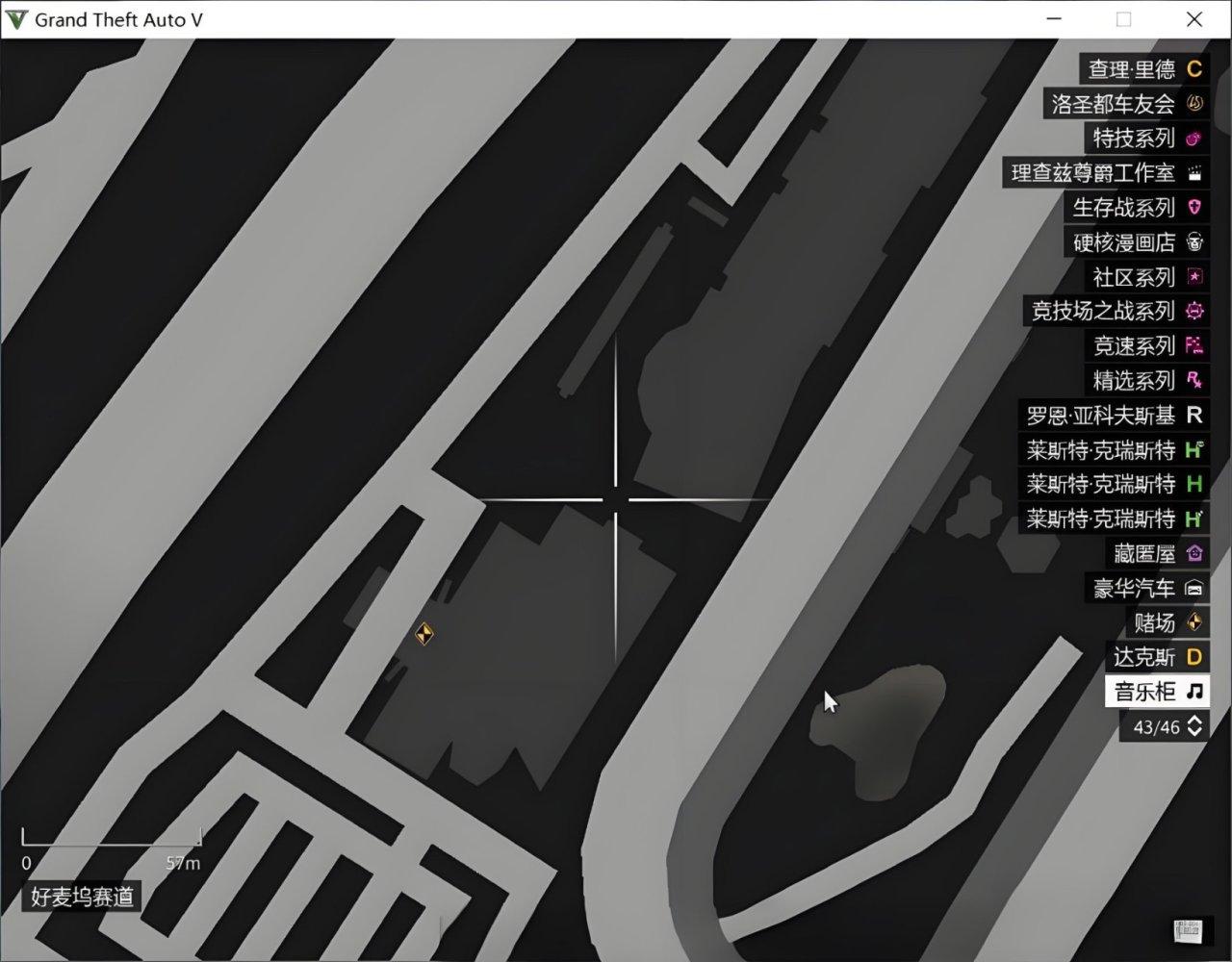Click the clapperboard icon for 理查兹尊爵工作室
The width and height of the screenshot is (1232, 962).
point(1194,173)
